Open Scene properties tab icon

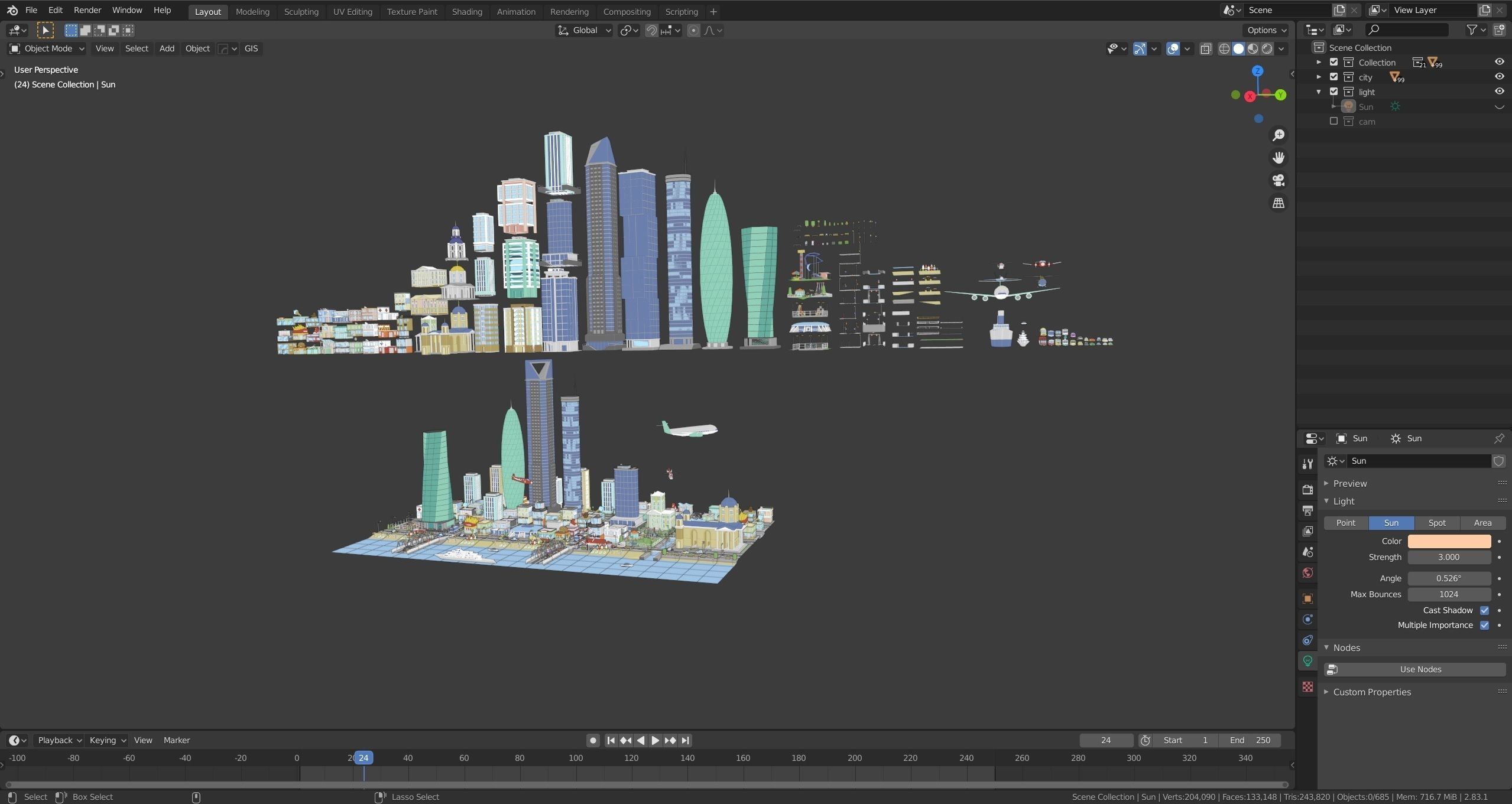(1307, 552)
